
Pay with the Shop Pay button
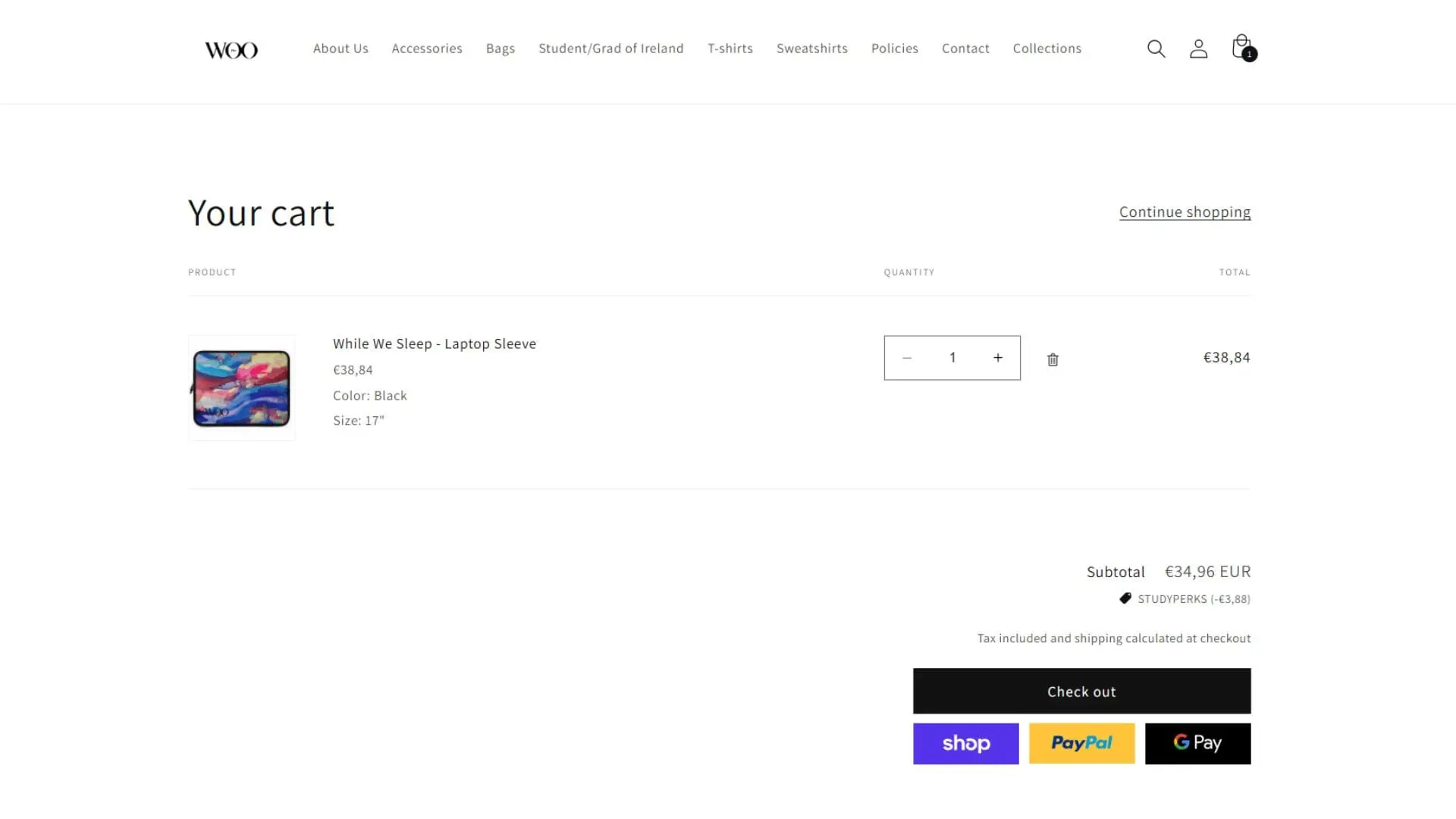click(966, 743)
